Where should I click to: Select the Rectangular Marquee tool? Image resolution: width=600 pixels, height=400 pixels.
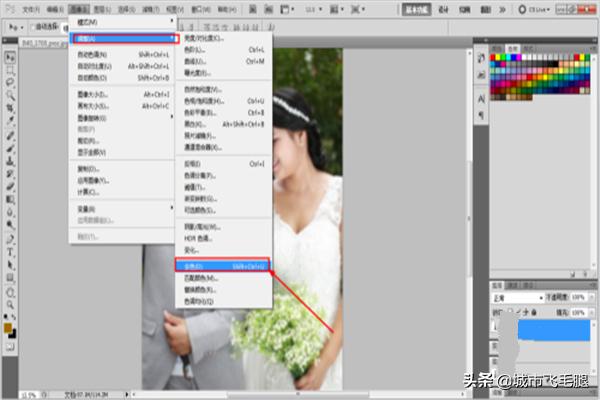click(10, 70)
